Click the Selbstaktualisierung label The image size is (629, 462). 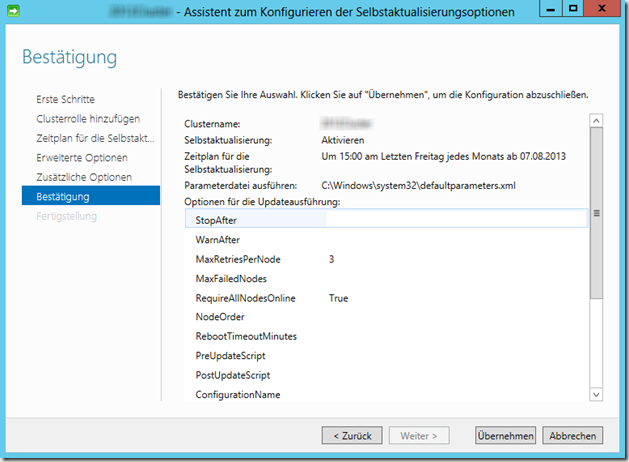pyautogui.click(x=228, y=140)
